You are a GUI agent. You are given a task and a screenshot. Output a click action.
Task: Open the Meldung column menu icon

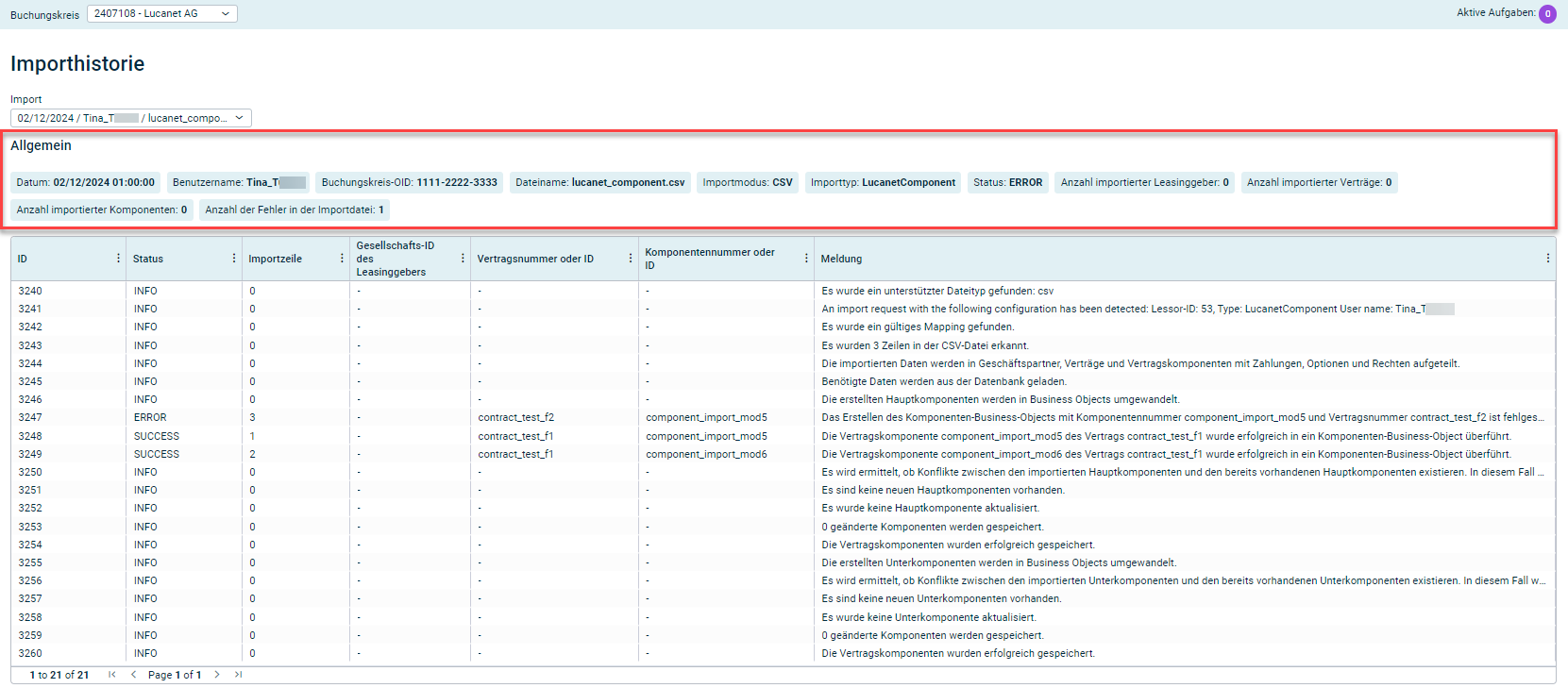point(1547,259)
